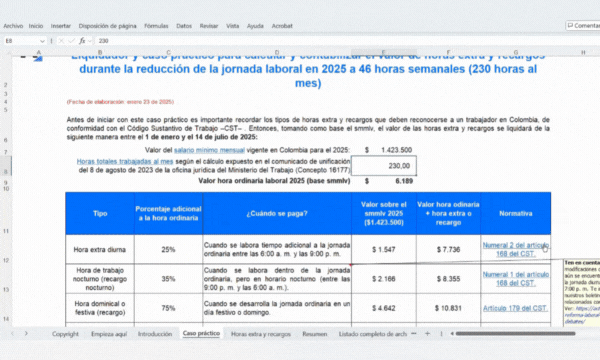The image size is (600, 360).
Task: Click the $ 10.831 value cell
Action: (x=448, y=308)
